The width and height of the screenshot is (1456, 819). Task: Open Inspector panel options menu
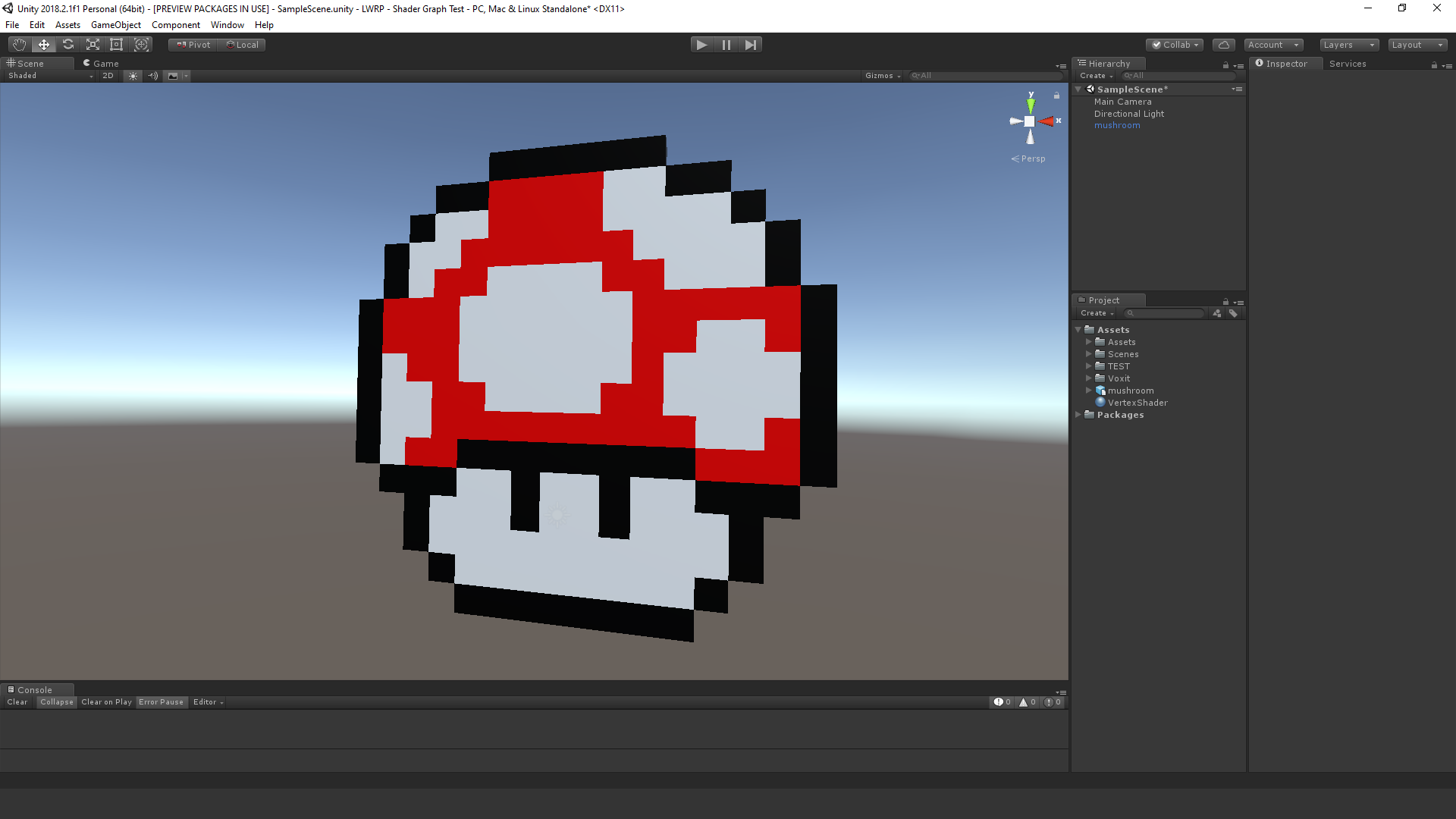coord(1447,66)
